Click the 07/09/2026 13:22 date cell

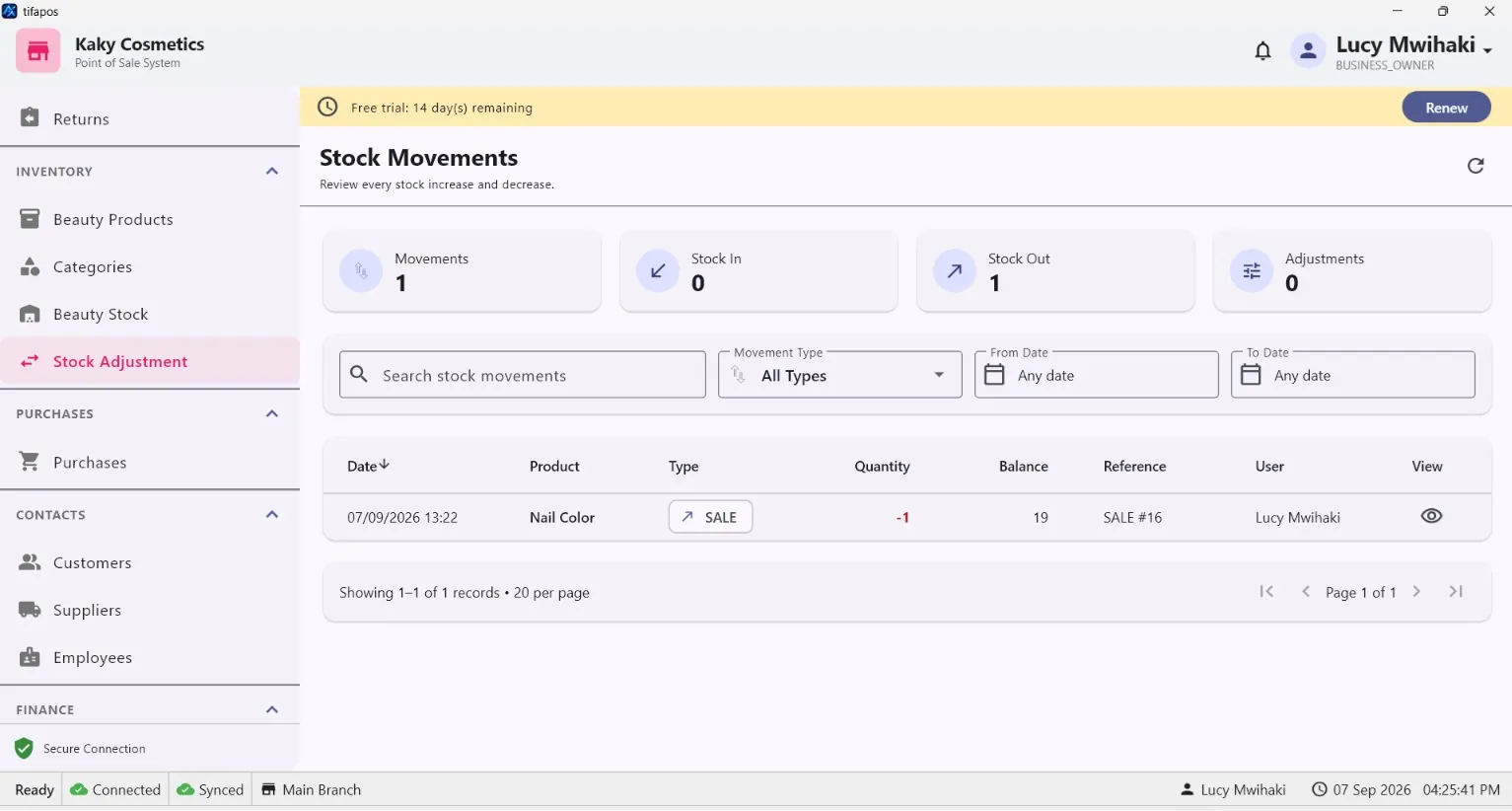coord(402,517)
